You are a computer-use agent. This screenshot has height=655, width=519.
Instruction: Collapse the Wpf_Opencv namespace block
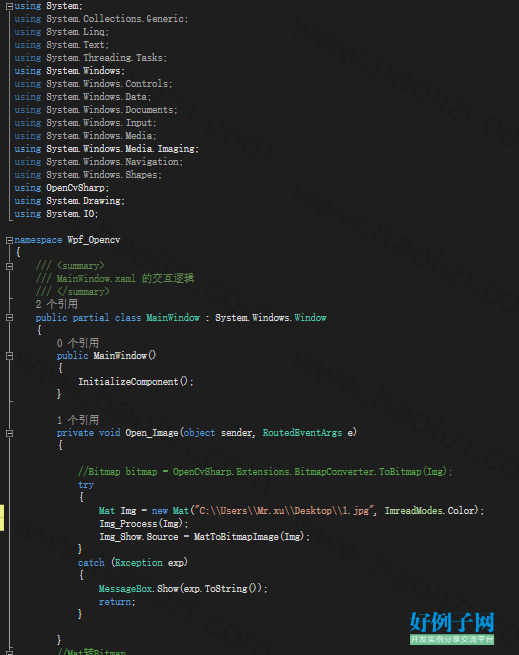pos(9,240)
